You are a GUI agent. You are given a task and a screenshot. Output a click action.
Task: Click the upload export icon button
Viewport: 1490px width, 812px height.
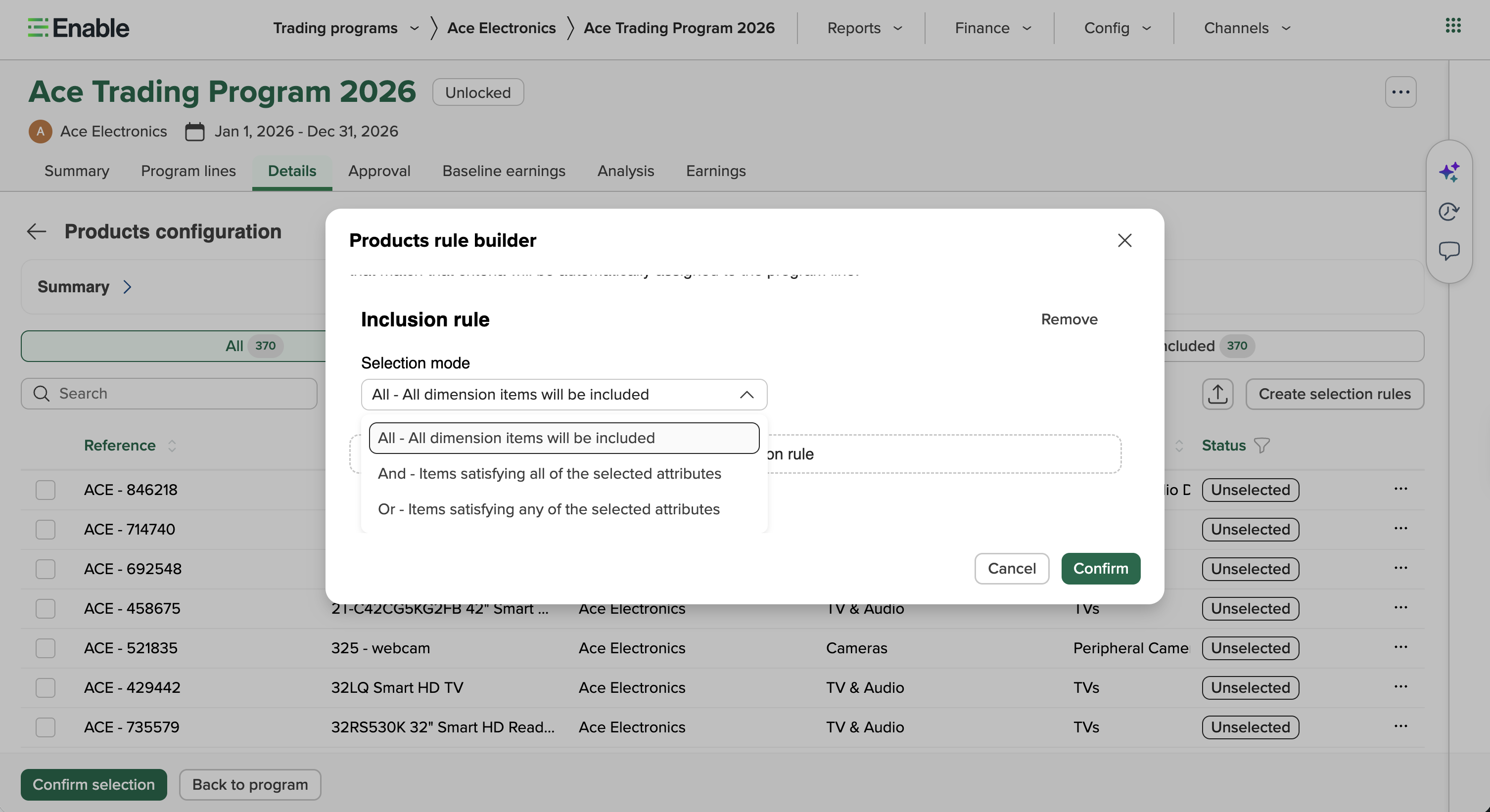1217,394
